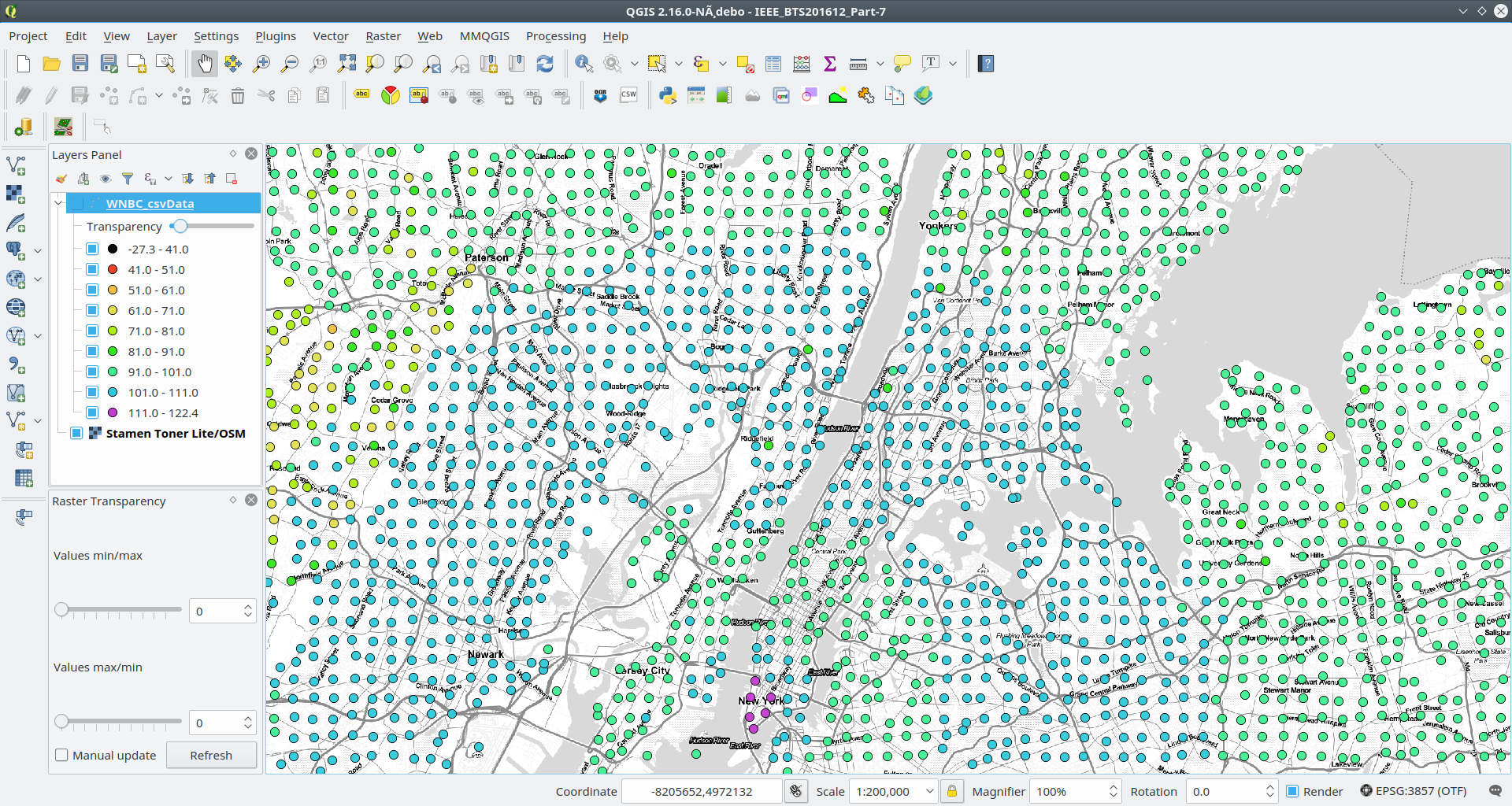
Task: Click the layer Transparency slider
Action: coord(212,226)
